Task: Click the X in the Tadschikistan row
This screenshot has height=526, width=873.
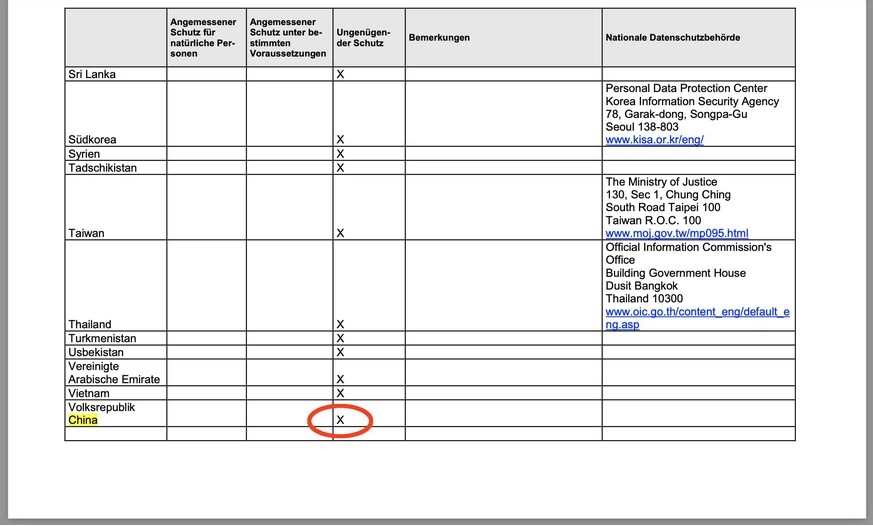Action: 340,168
